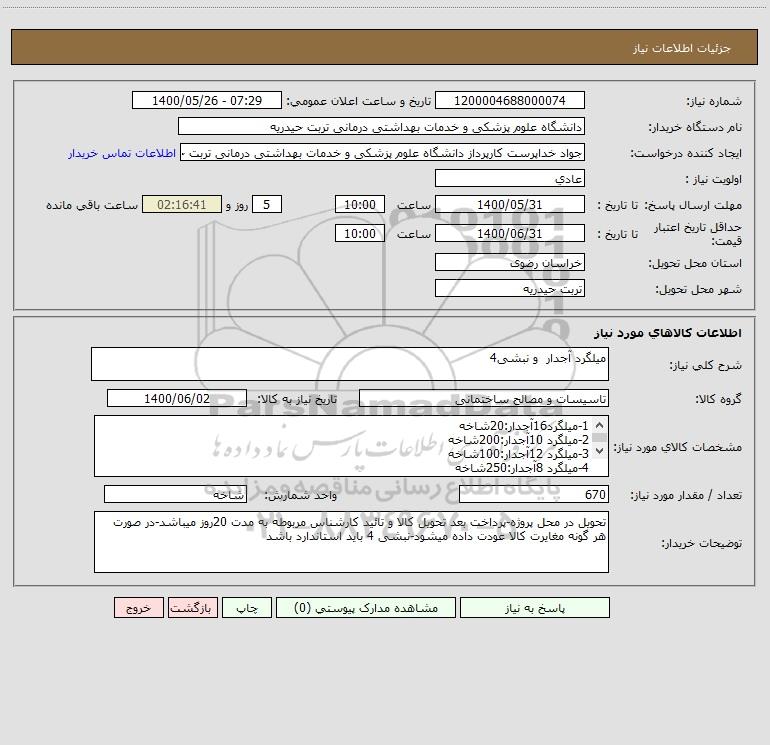Screen dimensions: 770x745
Task: Click the priority field عادی
Action: pyautogui.click(x=510, y=178)
